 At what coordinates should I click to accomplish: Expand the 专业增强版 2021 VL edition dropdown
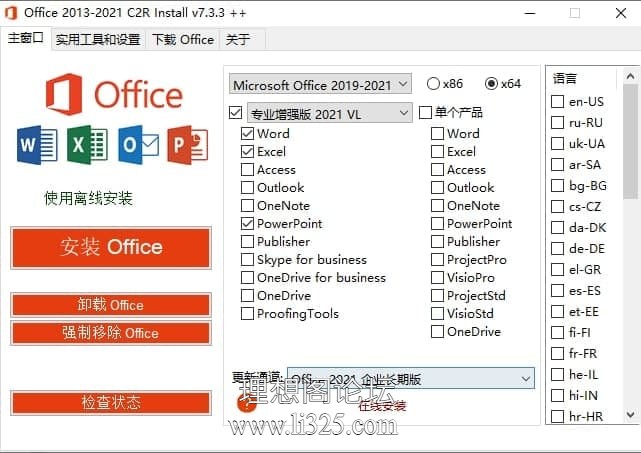[x=329, y=113]
